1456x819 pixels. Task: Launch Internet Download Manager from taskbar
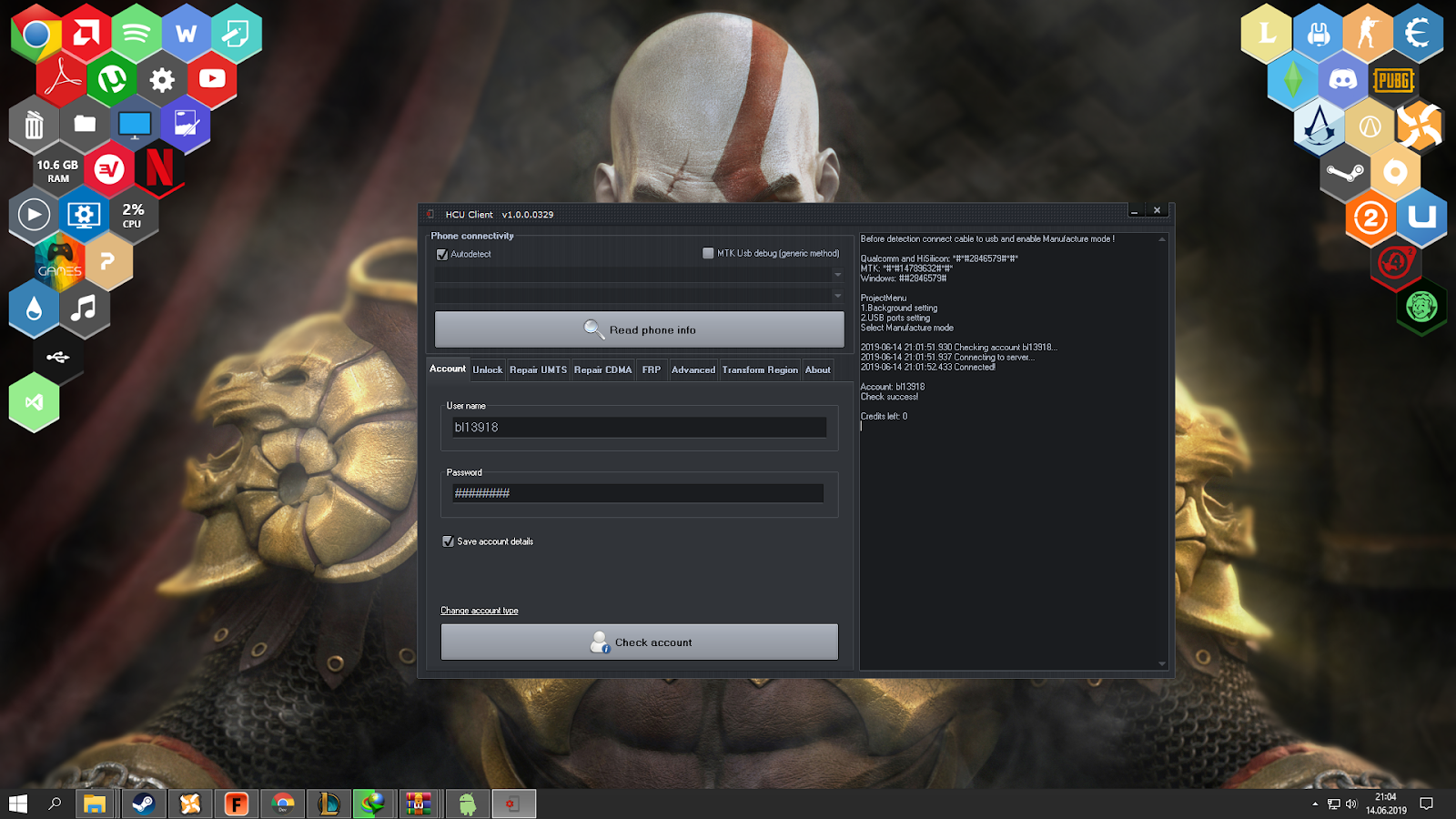click(x=372, y=804)
